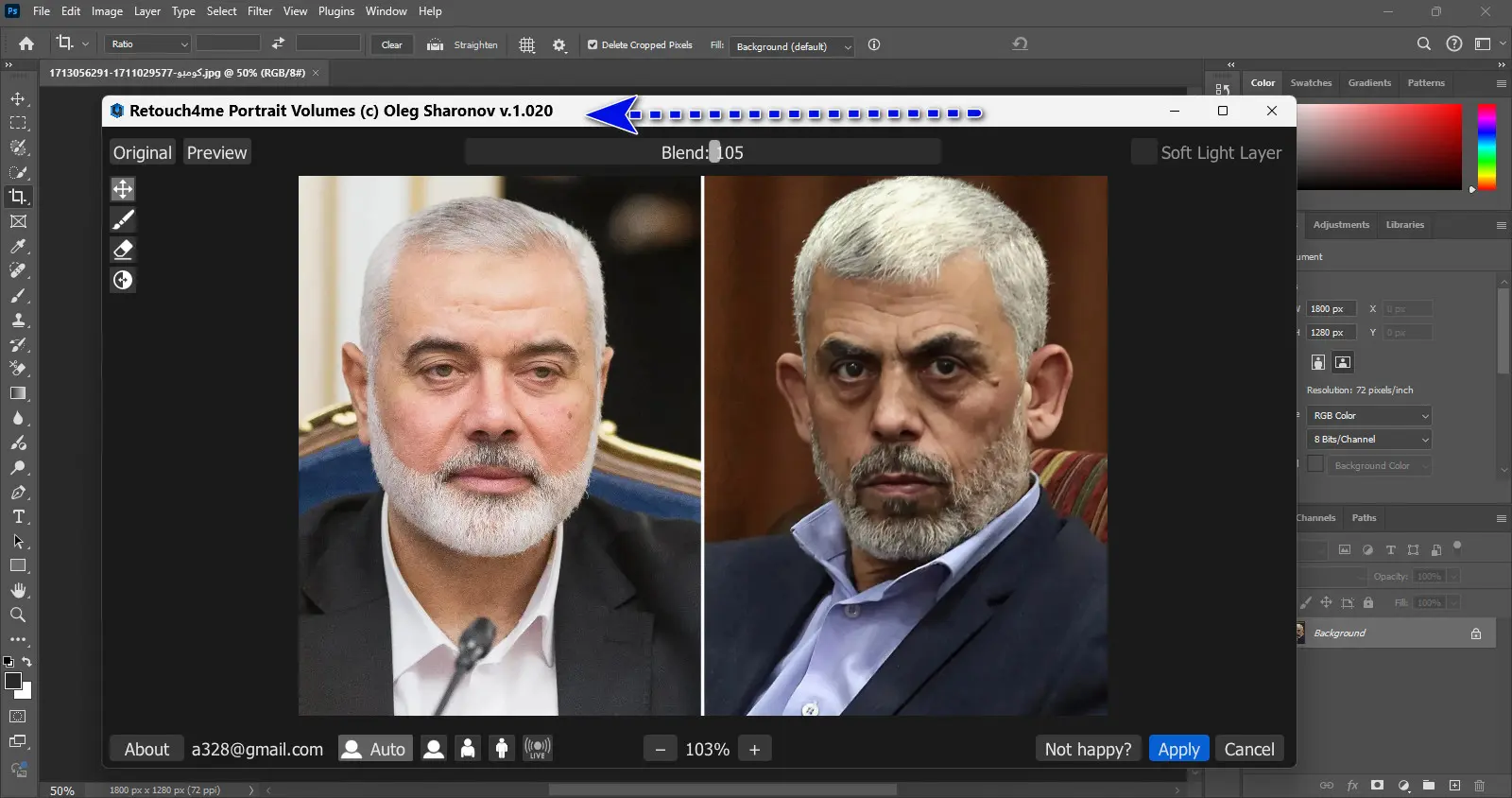Open Adjustments panel flyout menu
This screenshot has height=798, width=1512.
pyautogui.click(x=1502, y=225)
